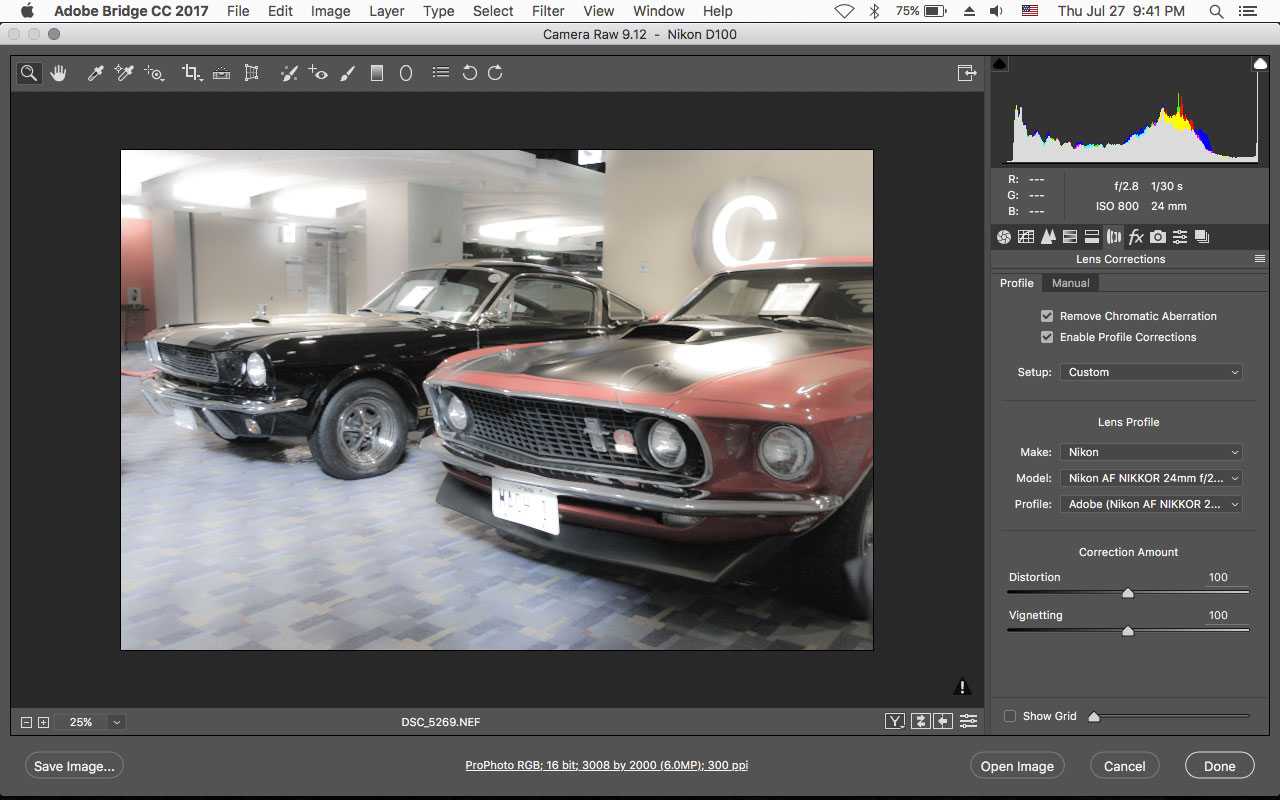Open the Setup dropdown set to Custom

click(x=1151, y=372)
